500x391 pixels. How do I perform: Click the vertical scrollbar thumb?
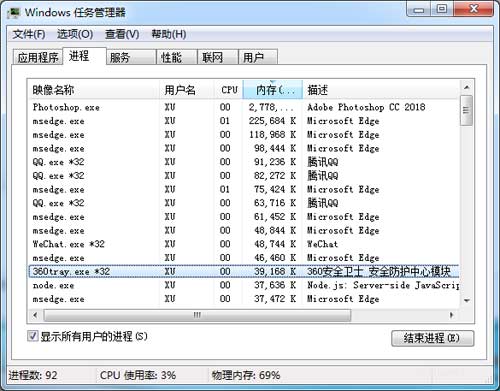466,110
